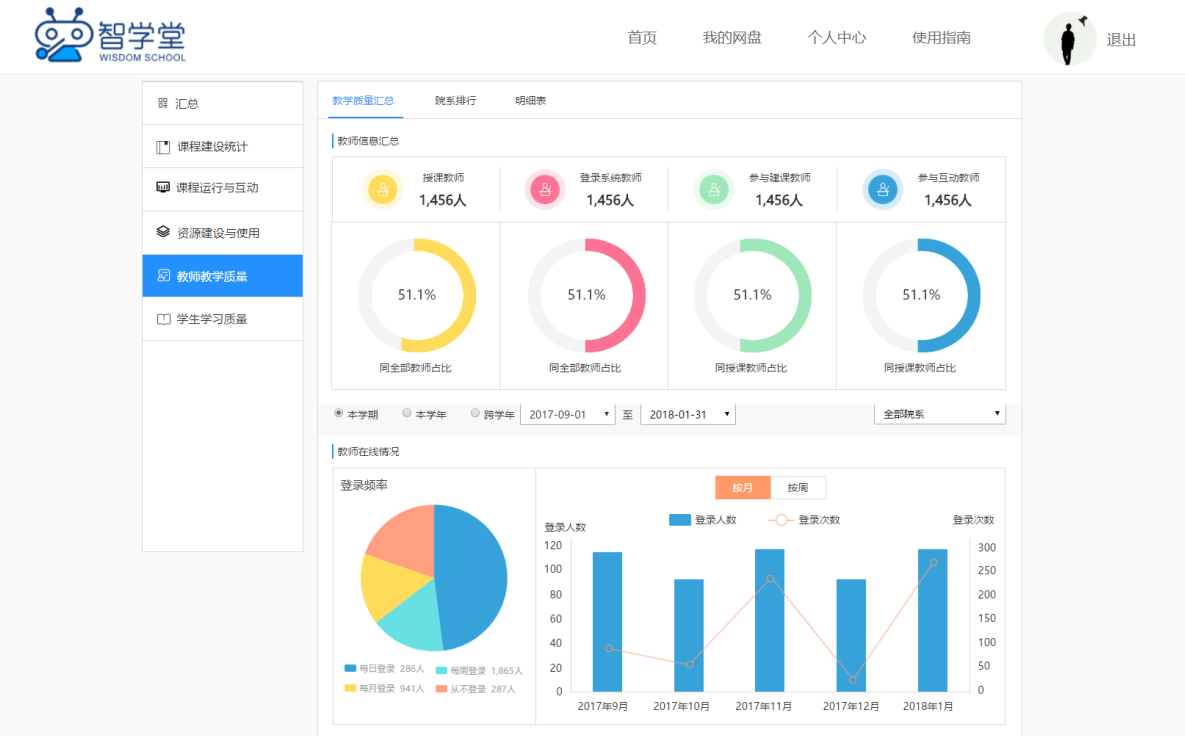Click the yellow 授课教师 icon
The height and width of the screenshot is (736, 1185).
[x=382, y=189]
